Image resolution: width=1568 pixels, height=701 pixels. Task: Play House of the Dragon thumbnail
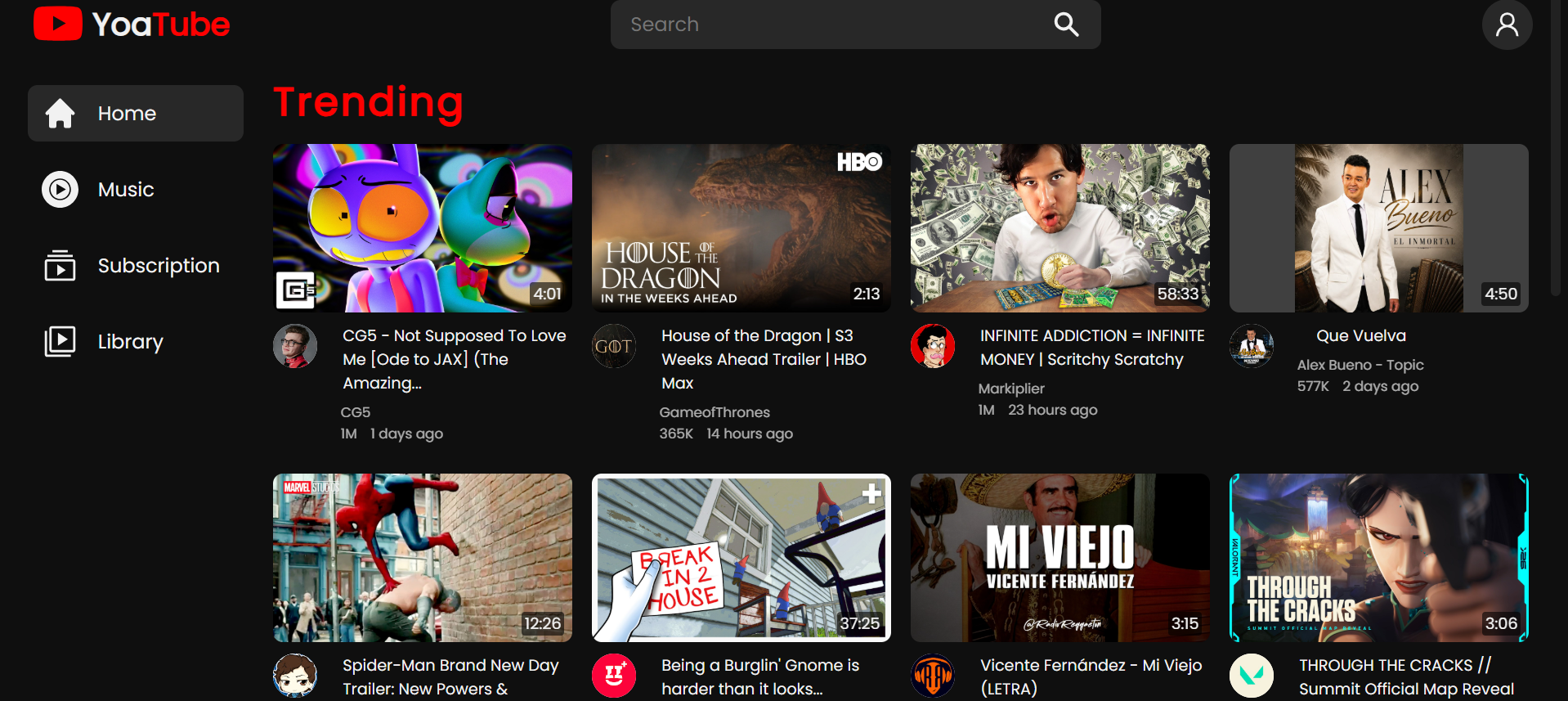tap(741, 228)
